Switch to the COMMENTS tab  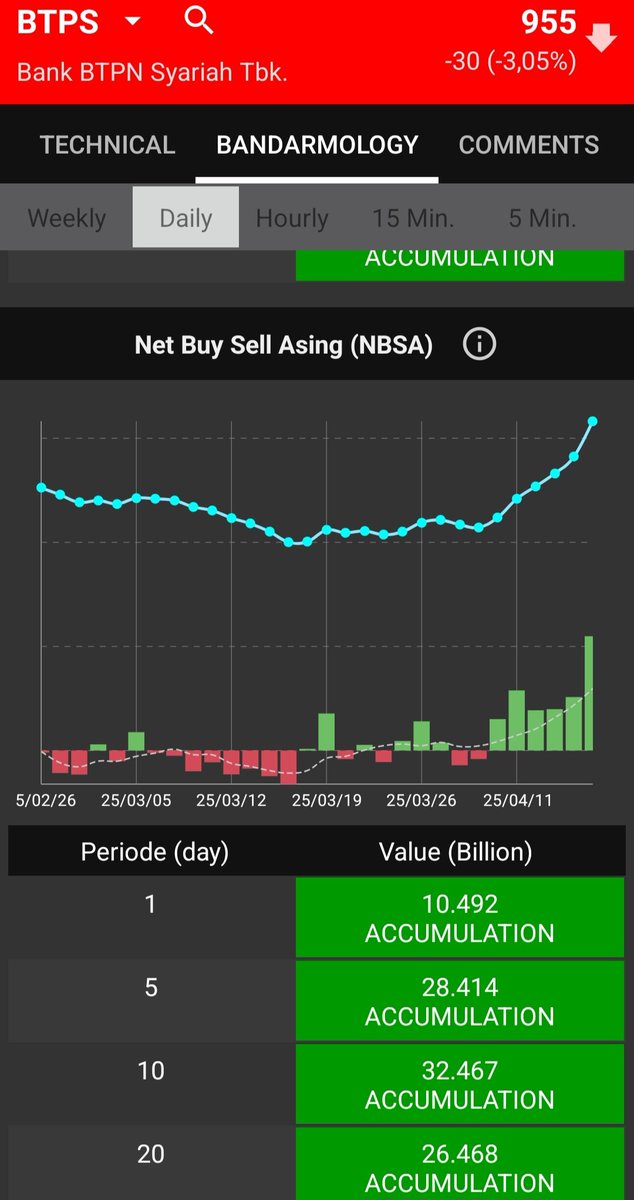[x=528, y=144]
